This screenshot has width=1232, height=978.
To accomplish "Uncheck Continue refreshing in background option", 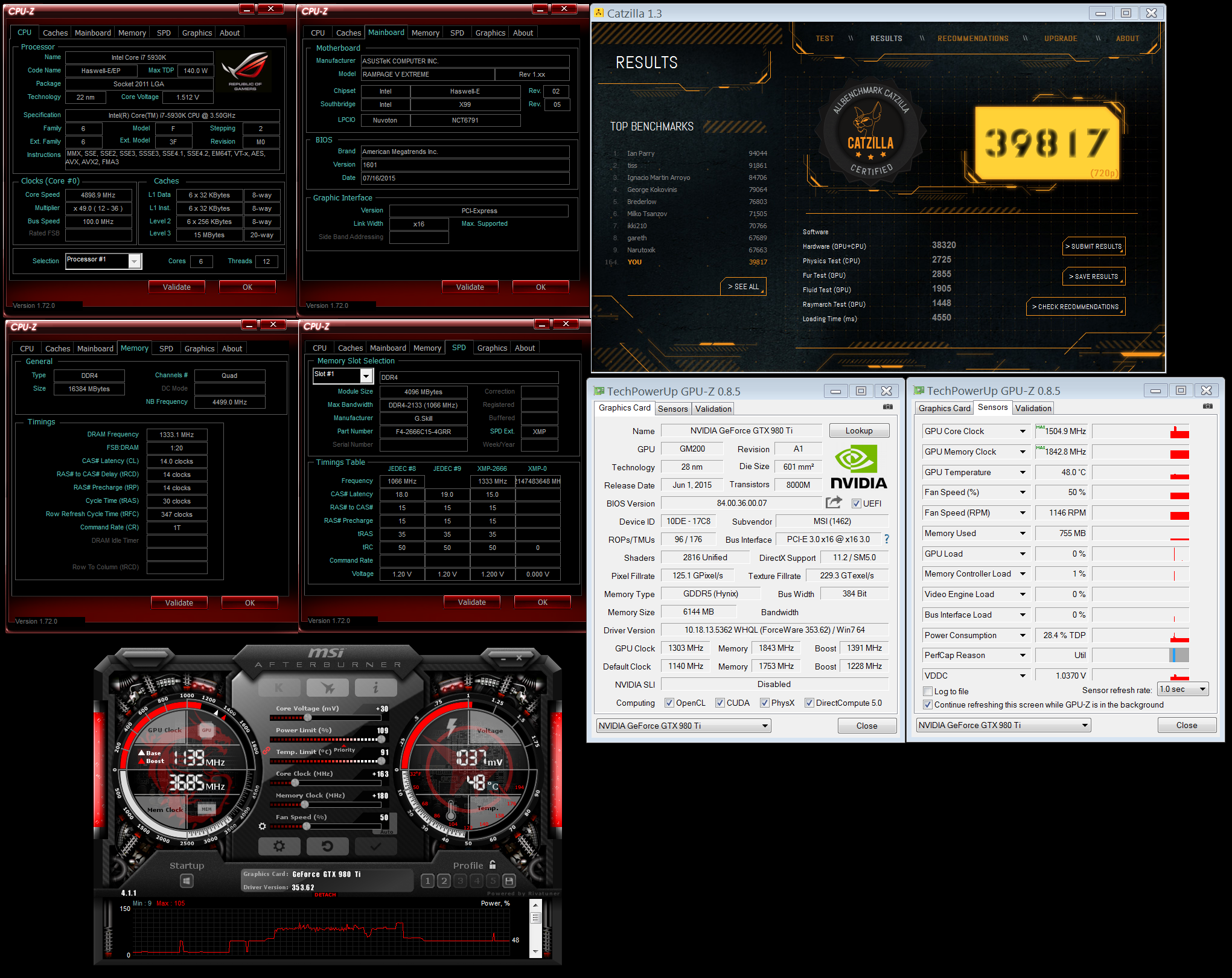I will point(928,705).
